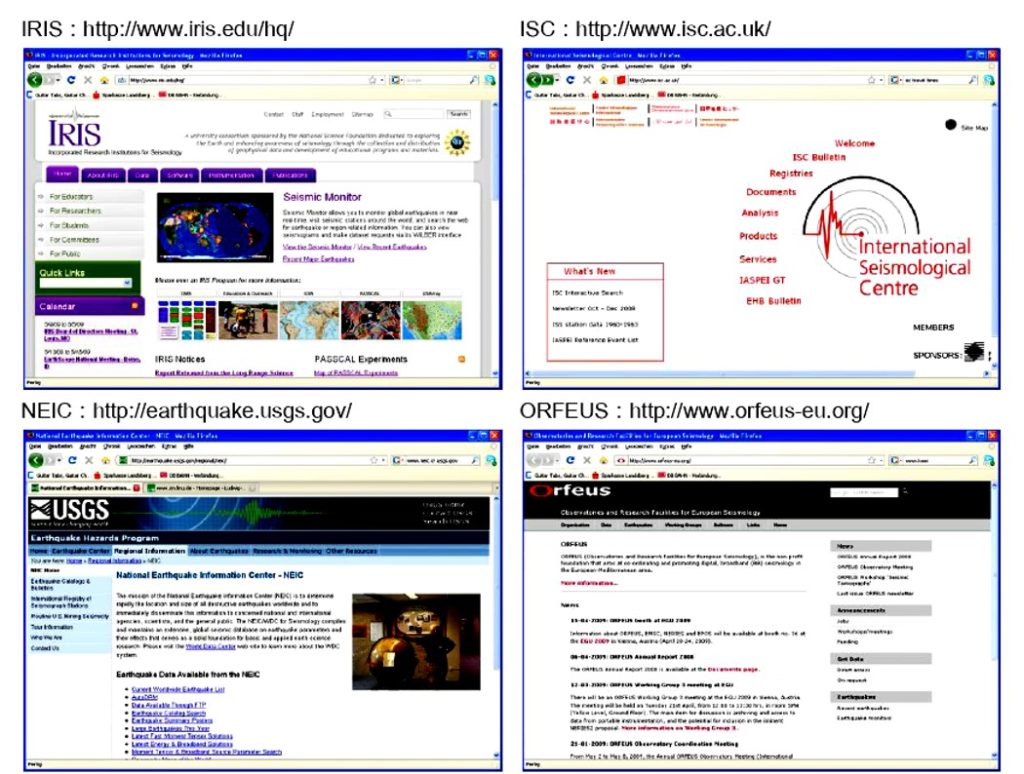Click the Back arrow in the IRIS browser window

[x=35, y=80]
